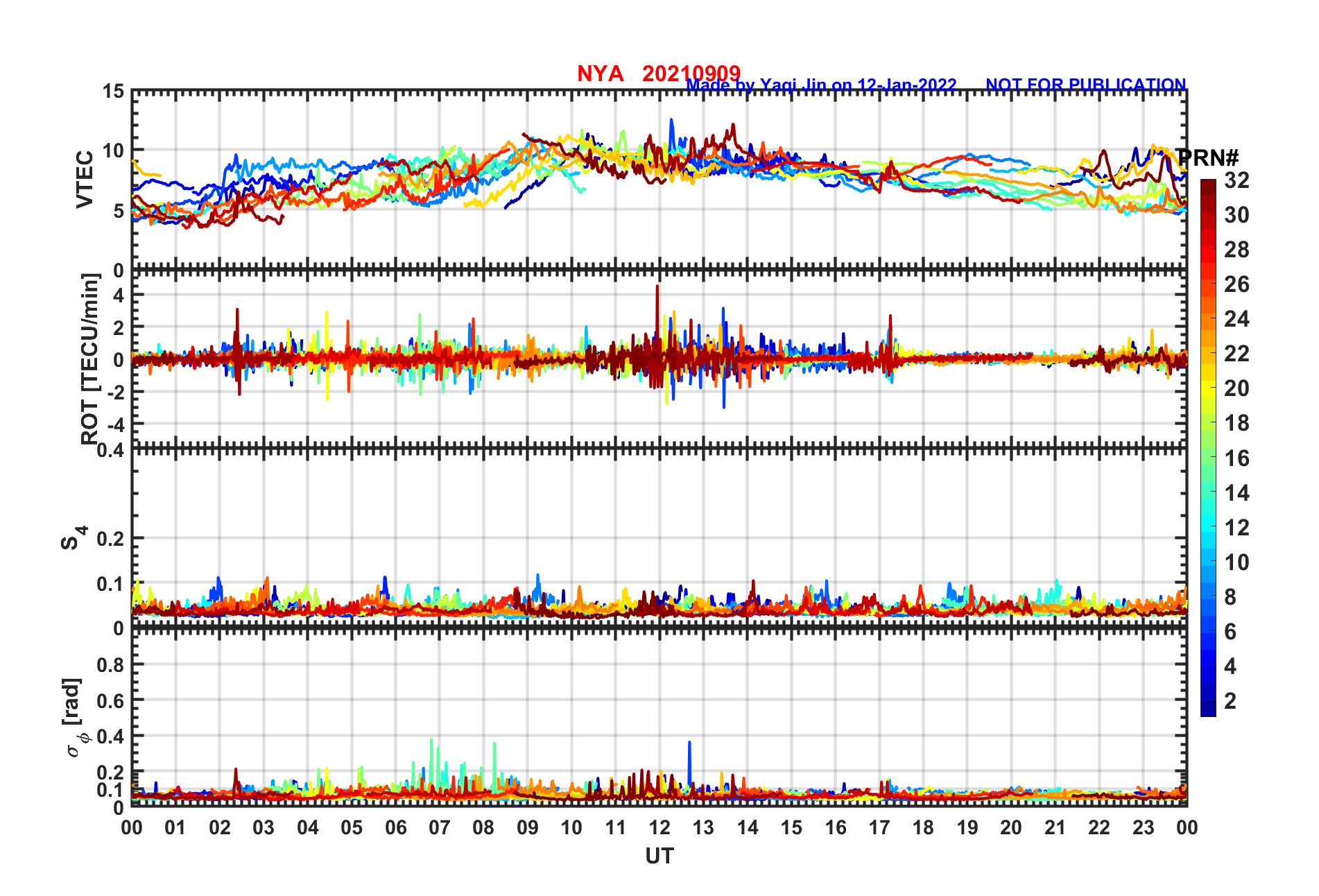Click the "Made by Yaqi Jin on 12-Jan-2022" text
The height and width of the screenshot is (896, 1319).
pos(821,85)
